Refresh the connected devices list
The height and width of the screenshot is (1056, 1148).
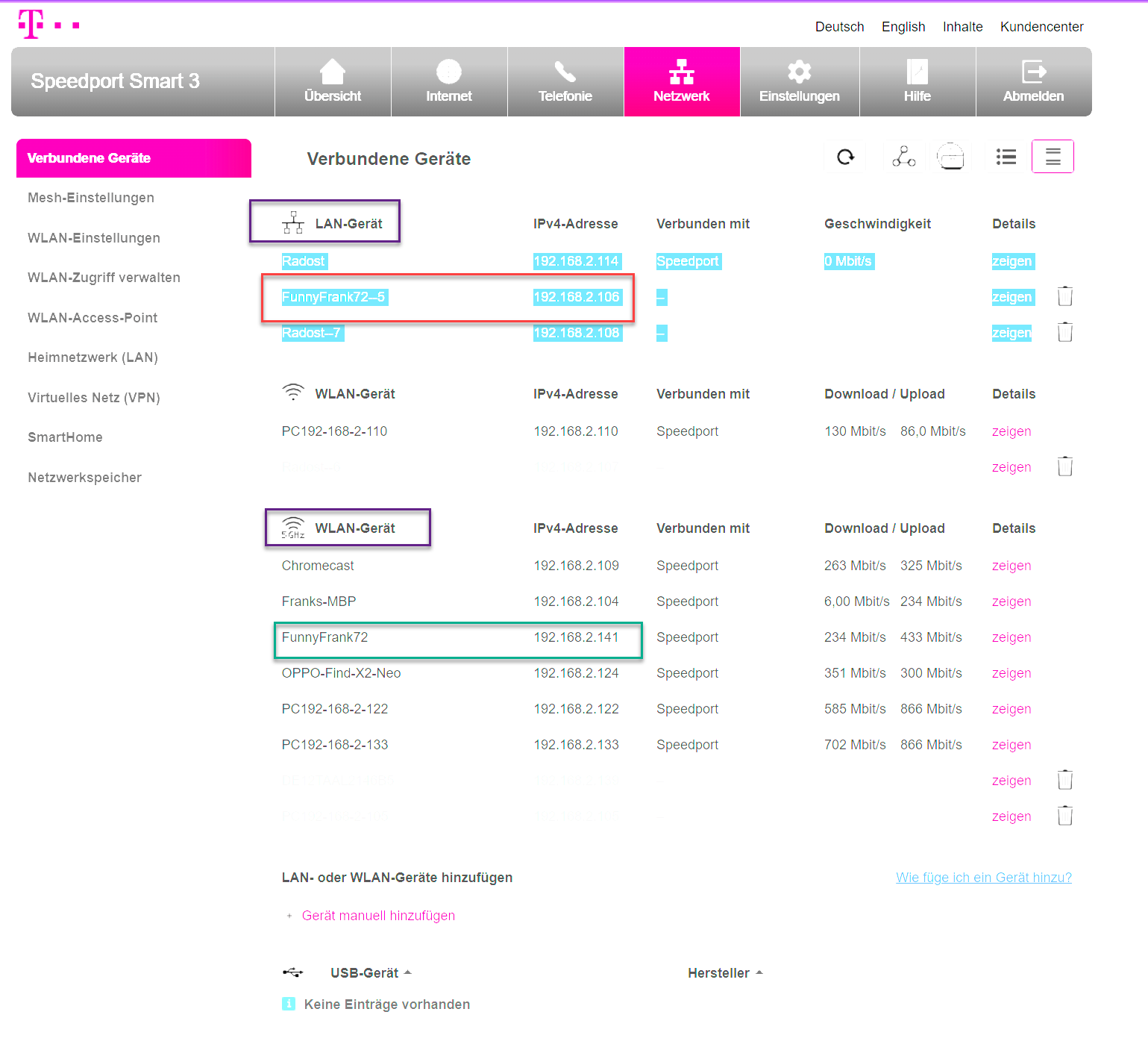tap(845, 157)
